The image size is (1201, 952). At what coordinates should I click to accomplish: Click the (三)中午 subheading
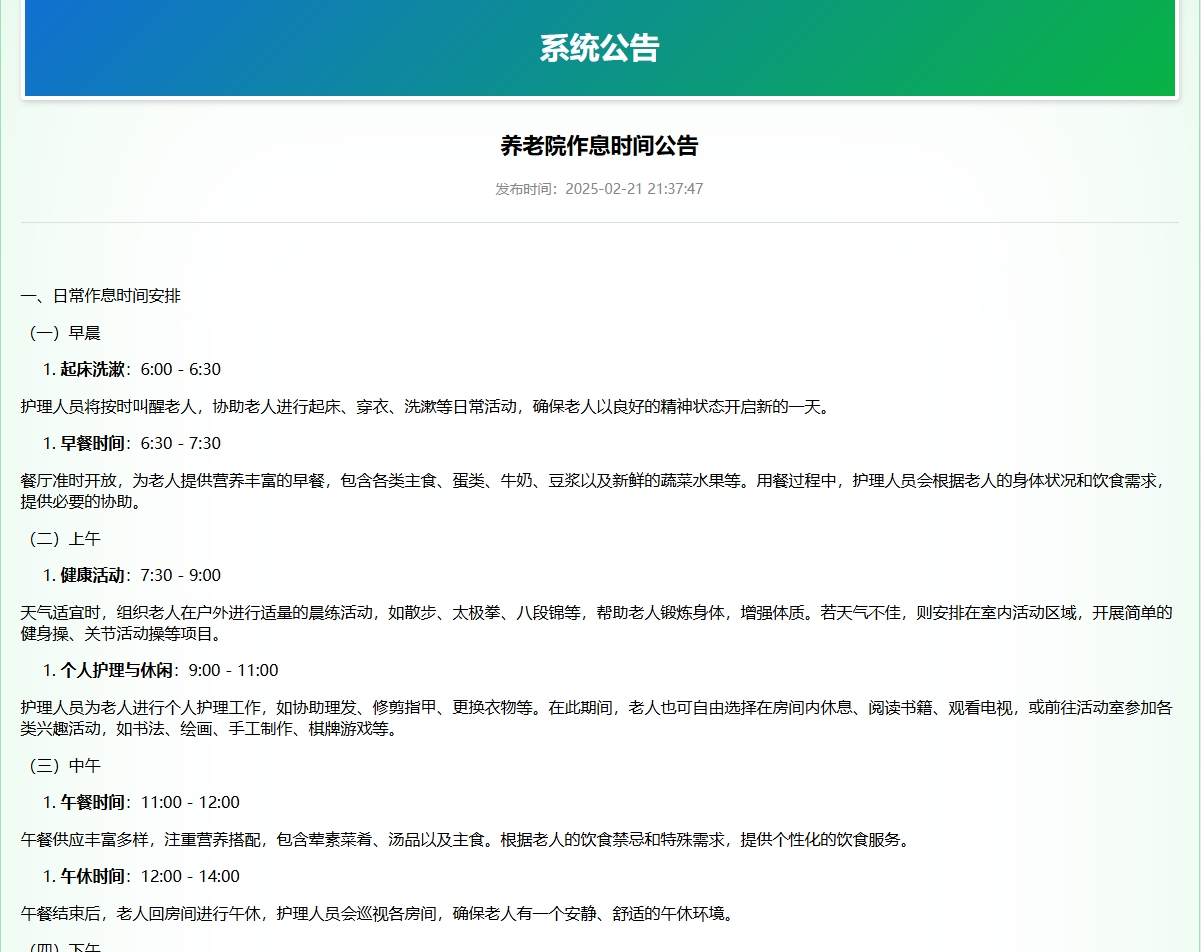61,766
